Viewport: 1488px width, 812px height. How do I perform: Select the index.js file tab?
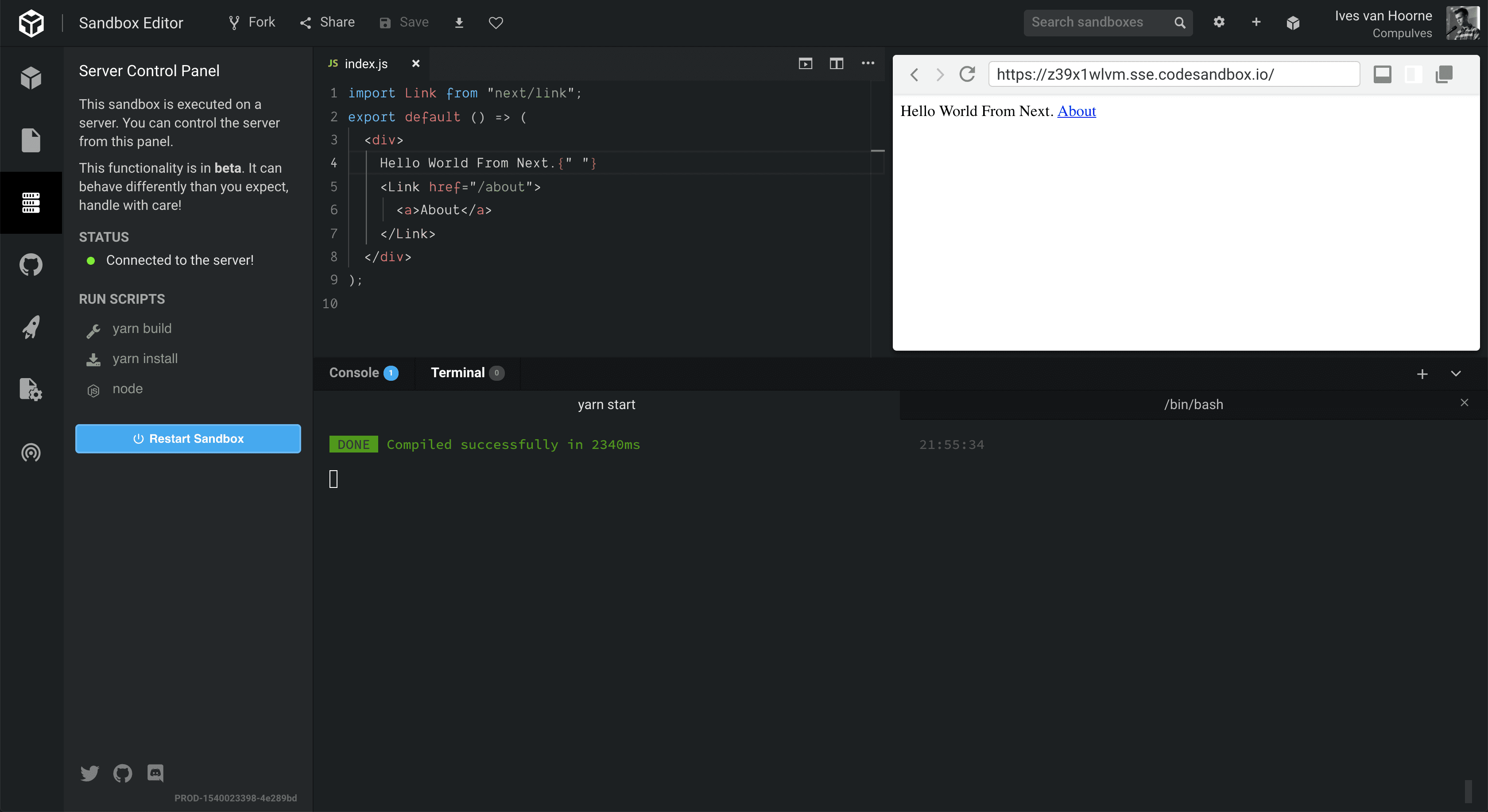[x=366, y=63]
